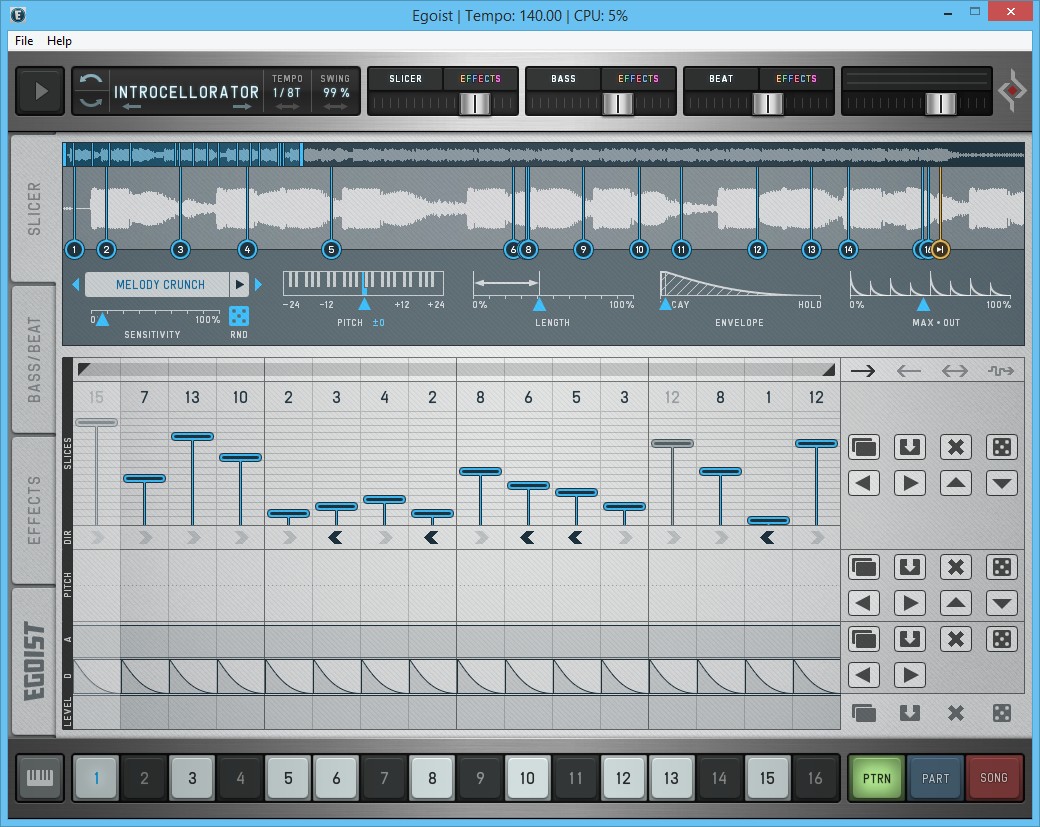Copy the A/D envelope row
Screen dimensions: 1040x827
tap(864, 639)
